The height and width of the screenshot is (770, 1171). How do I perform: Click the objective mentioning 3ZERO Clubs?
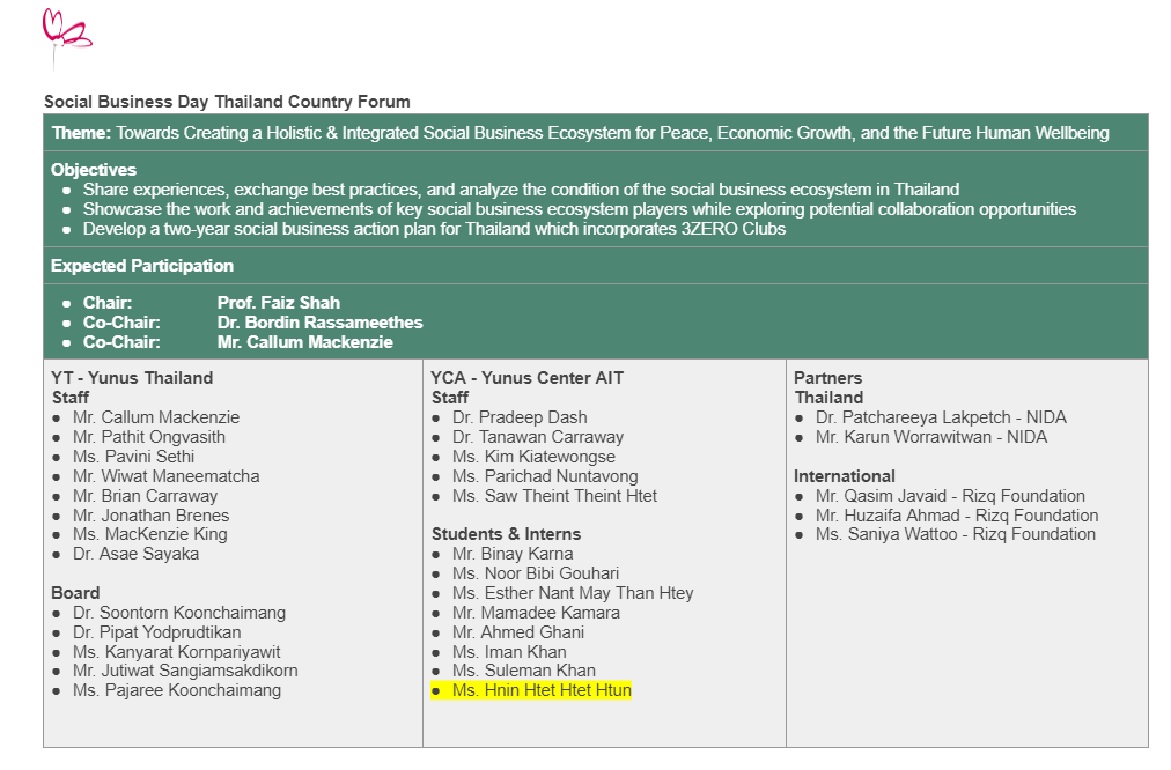434,229
